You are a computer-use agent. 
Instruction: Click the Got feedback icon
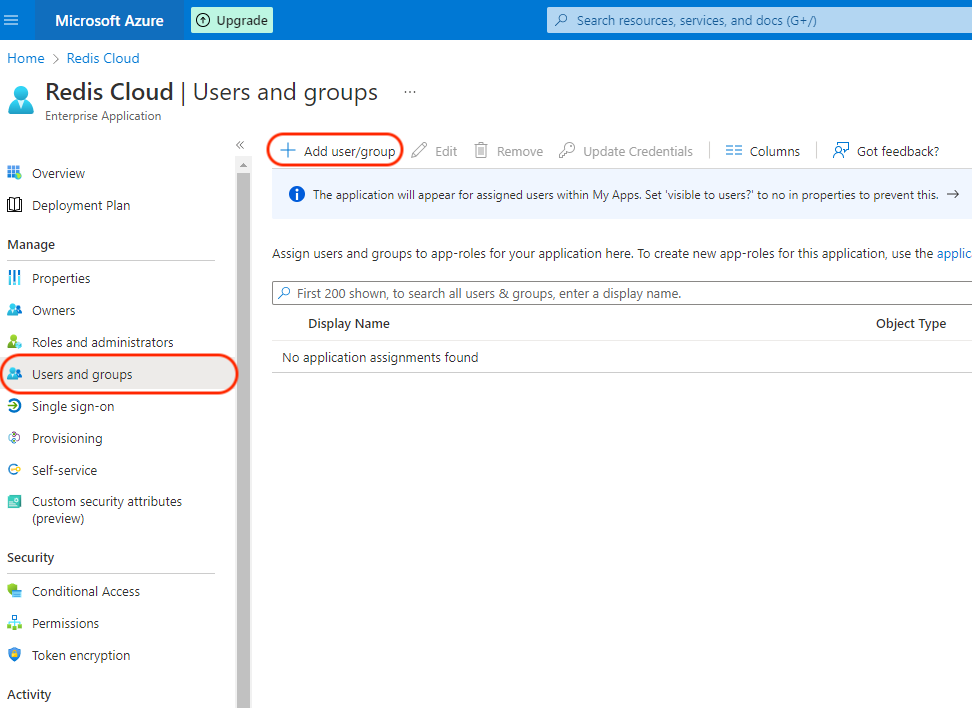click(x=841, y=151)
